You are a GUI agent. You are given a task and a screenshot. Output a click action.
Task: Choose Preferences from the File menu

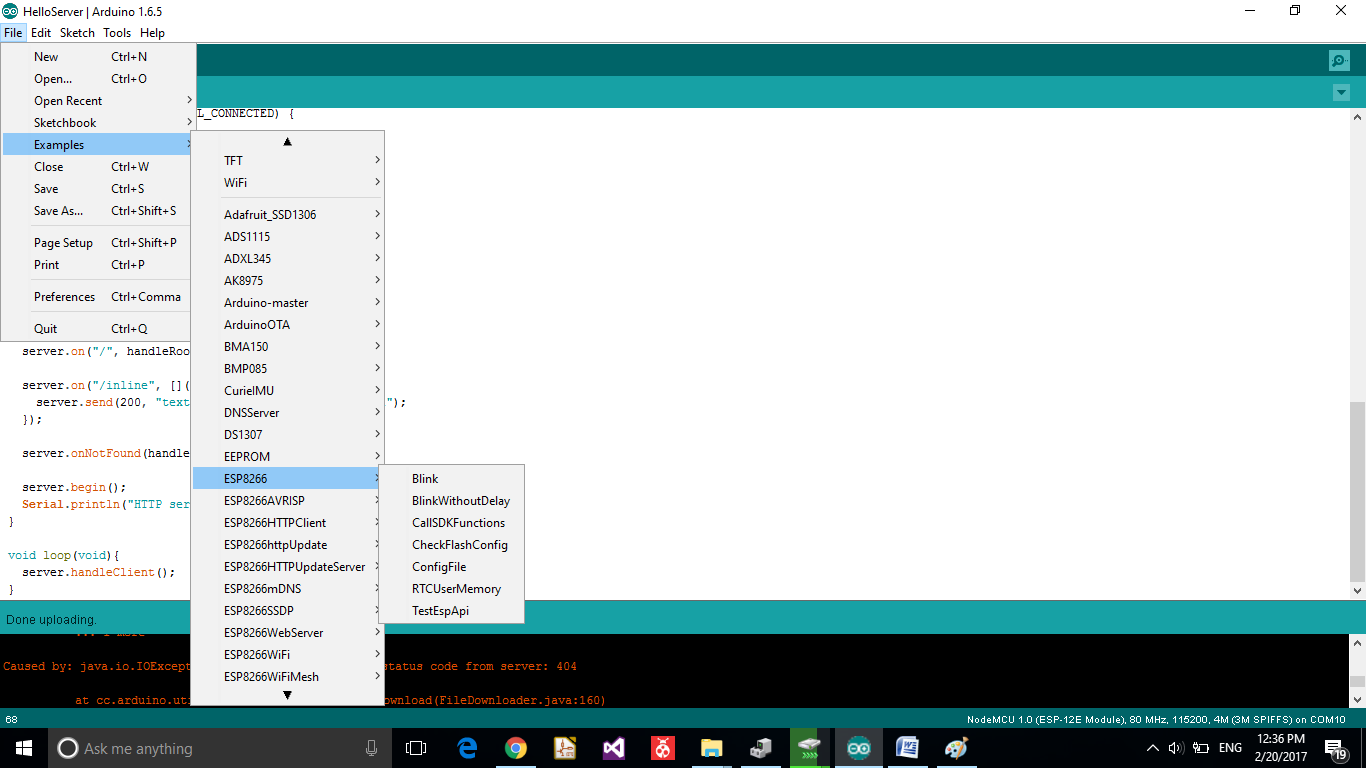point(65,297)
